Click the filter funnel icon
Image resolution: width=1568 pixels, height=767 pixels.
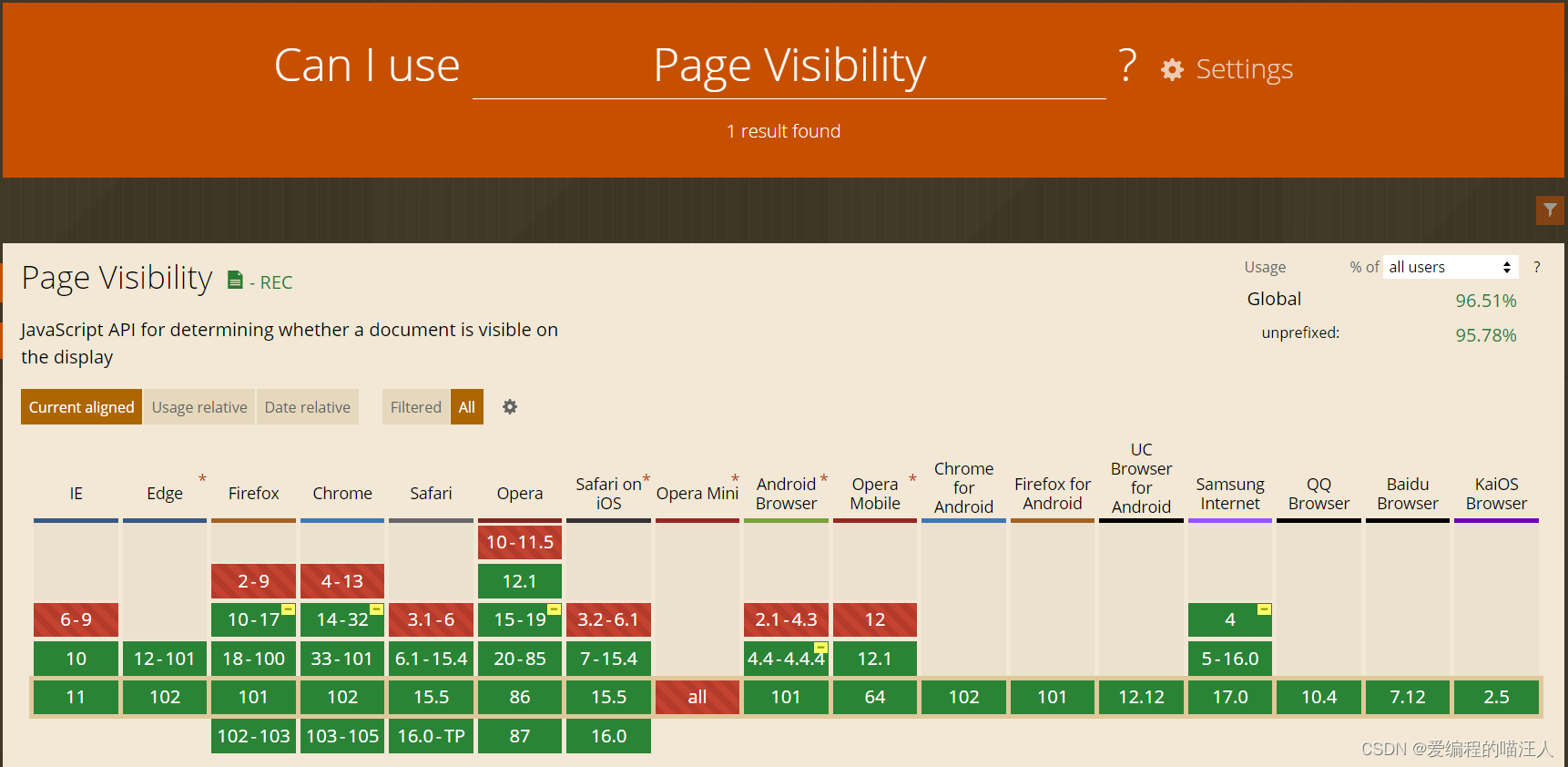[1550, 210]
